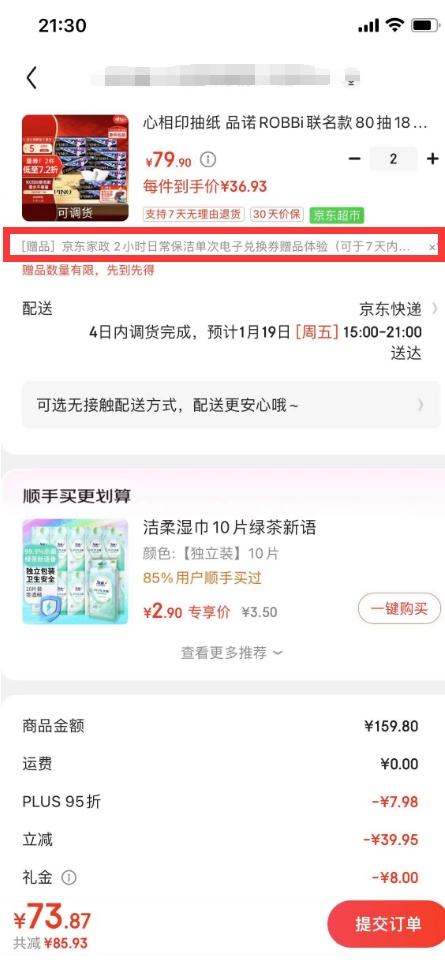
Task: Edit the quantity field showing 2
Action: [393, 159]
